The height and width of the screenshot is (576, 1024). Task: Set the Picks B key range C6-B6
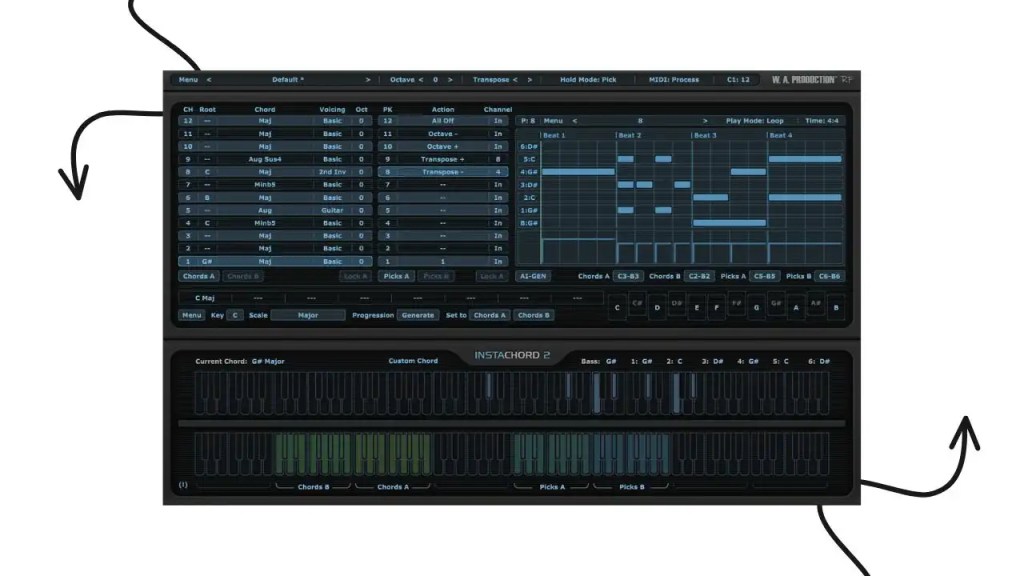click(x=829, y=276)
